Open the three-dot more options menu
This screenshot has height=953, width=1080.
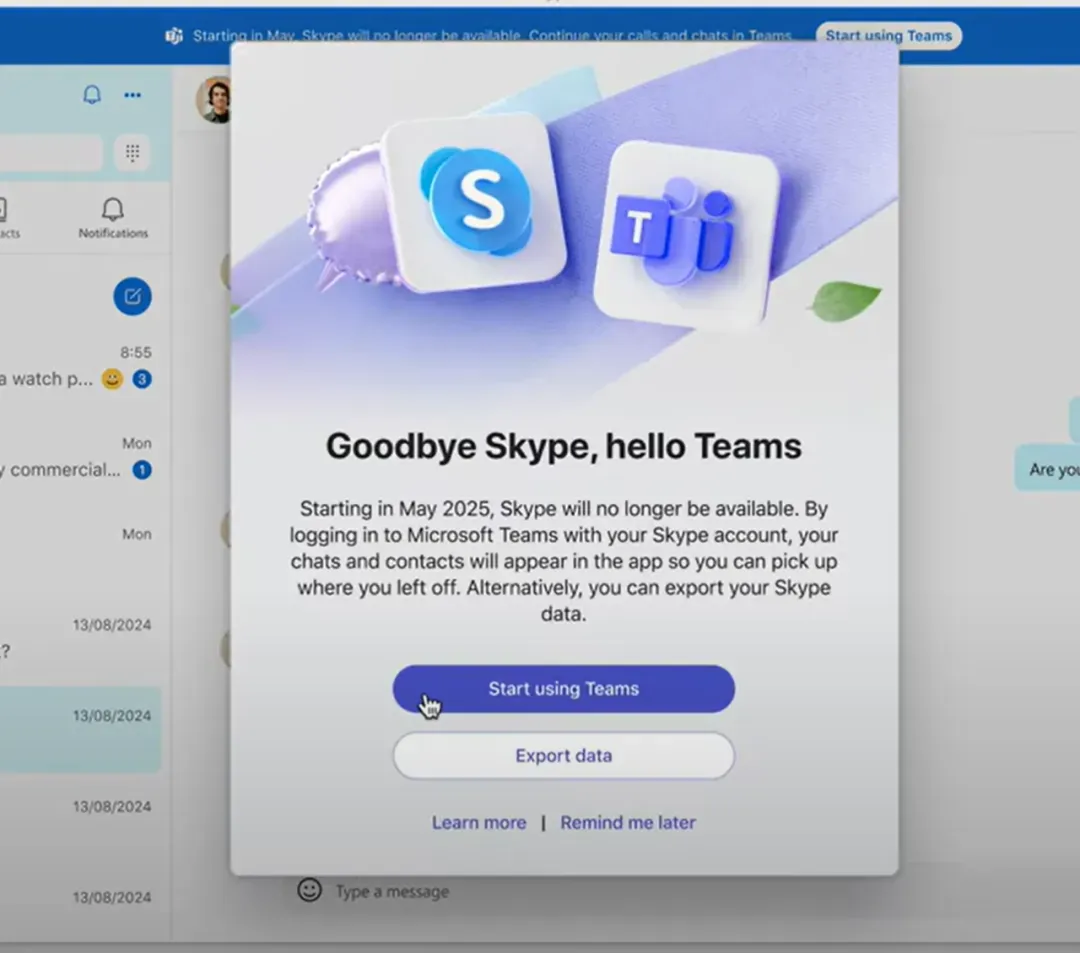(x=132, y=95)
